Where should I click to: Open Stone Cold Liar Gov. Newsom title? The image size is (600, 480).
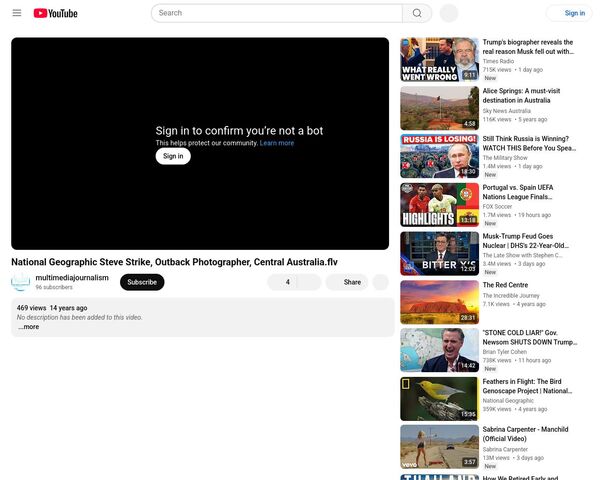[x=530, y=338]
